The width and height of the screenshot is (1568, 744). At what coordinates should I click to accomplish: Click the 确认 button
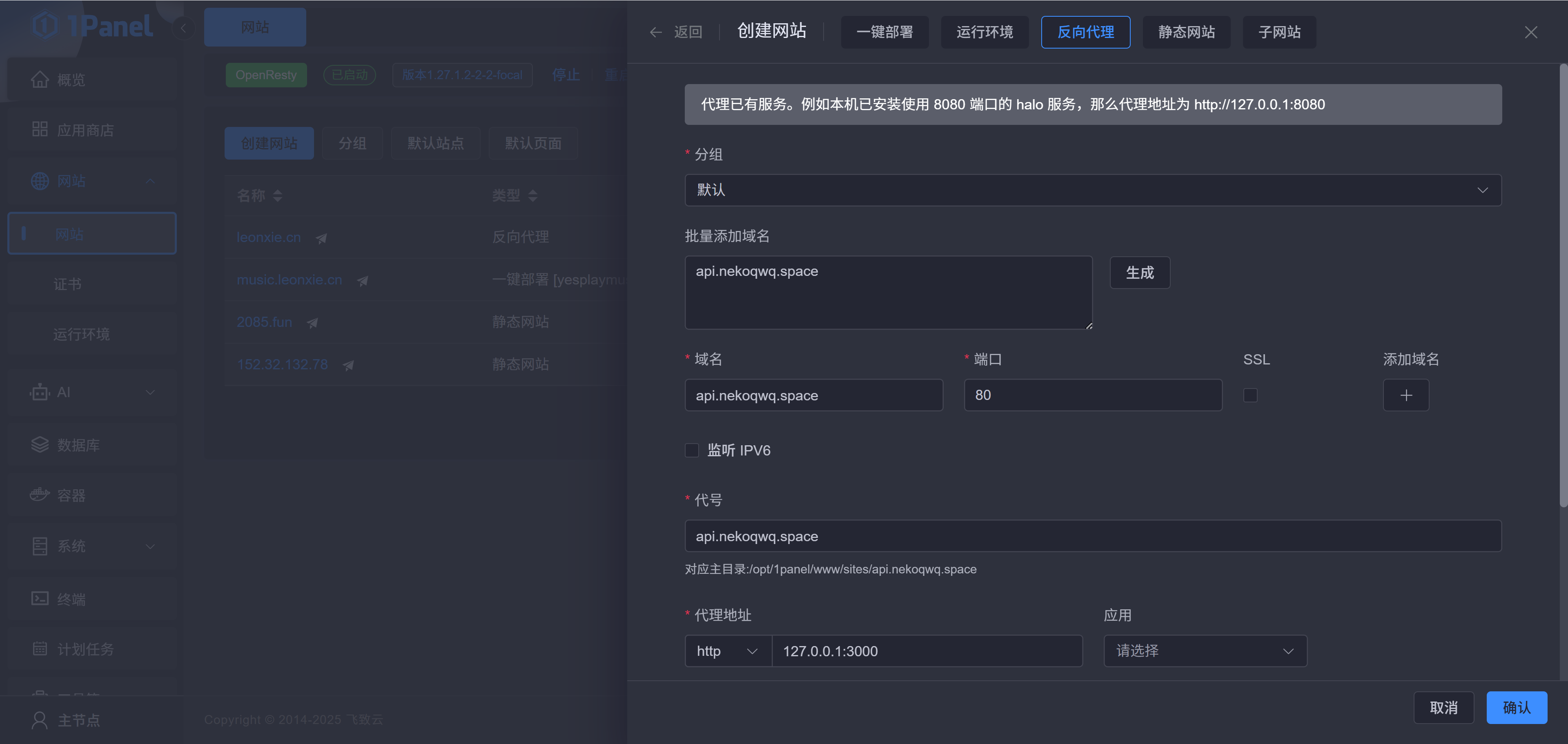[1516, 708]
